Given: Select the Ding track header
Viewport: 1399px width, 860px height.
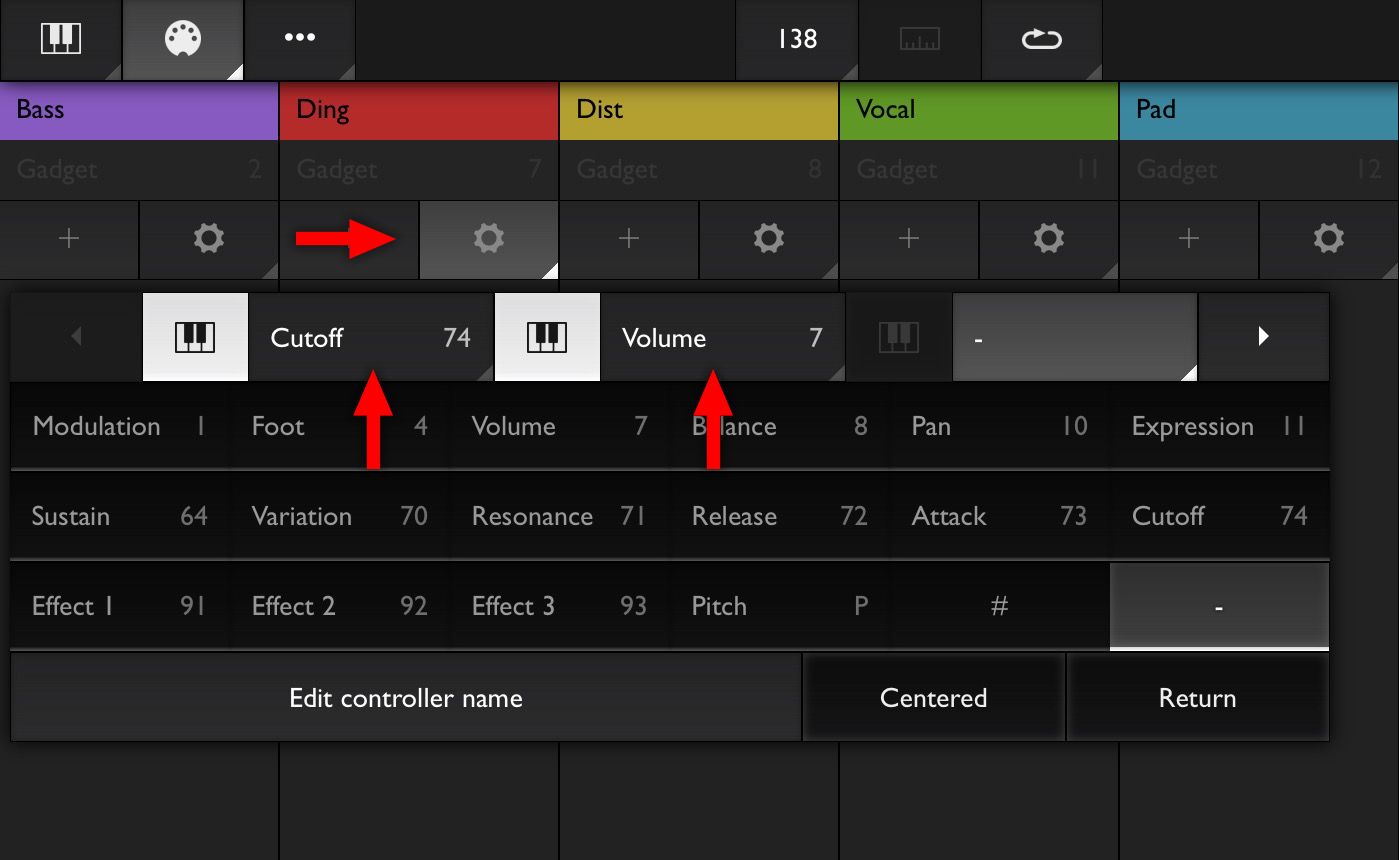Looking at the screenshot, I should pyautogui.click(x=418, y=110).
